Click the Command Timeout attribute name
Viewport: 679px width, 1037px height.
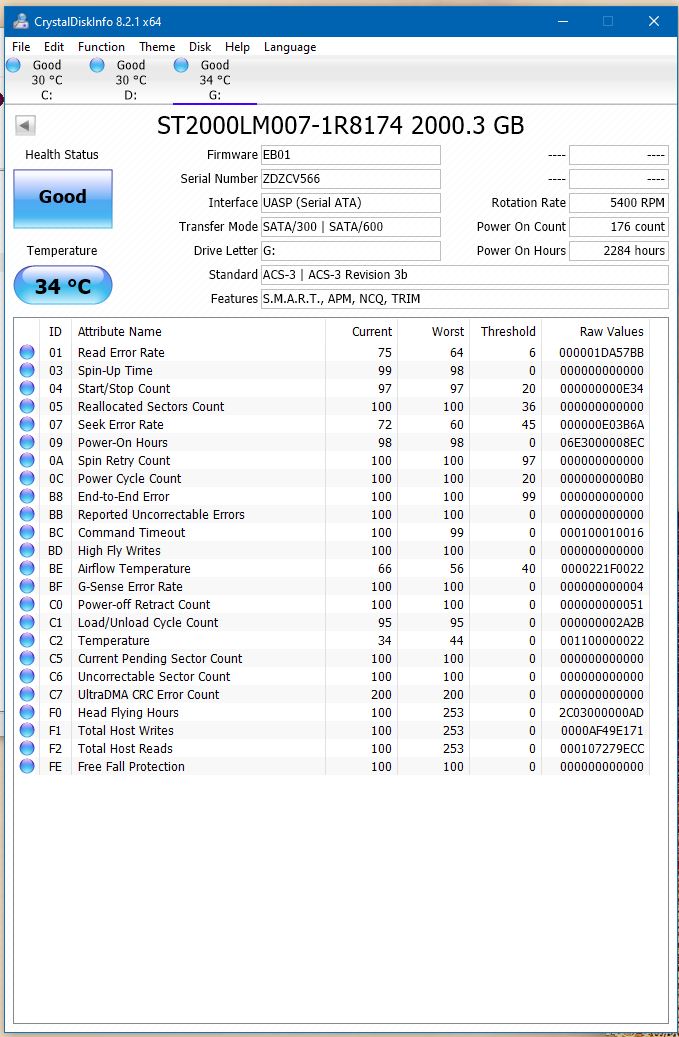click(x=132, y=532)
